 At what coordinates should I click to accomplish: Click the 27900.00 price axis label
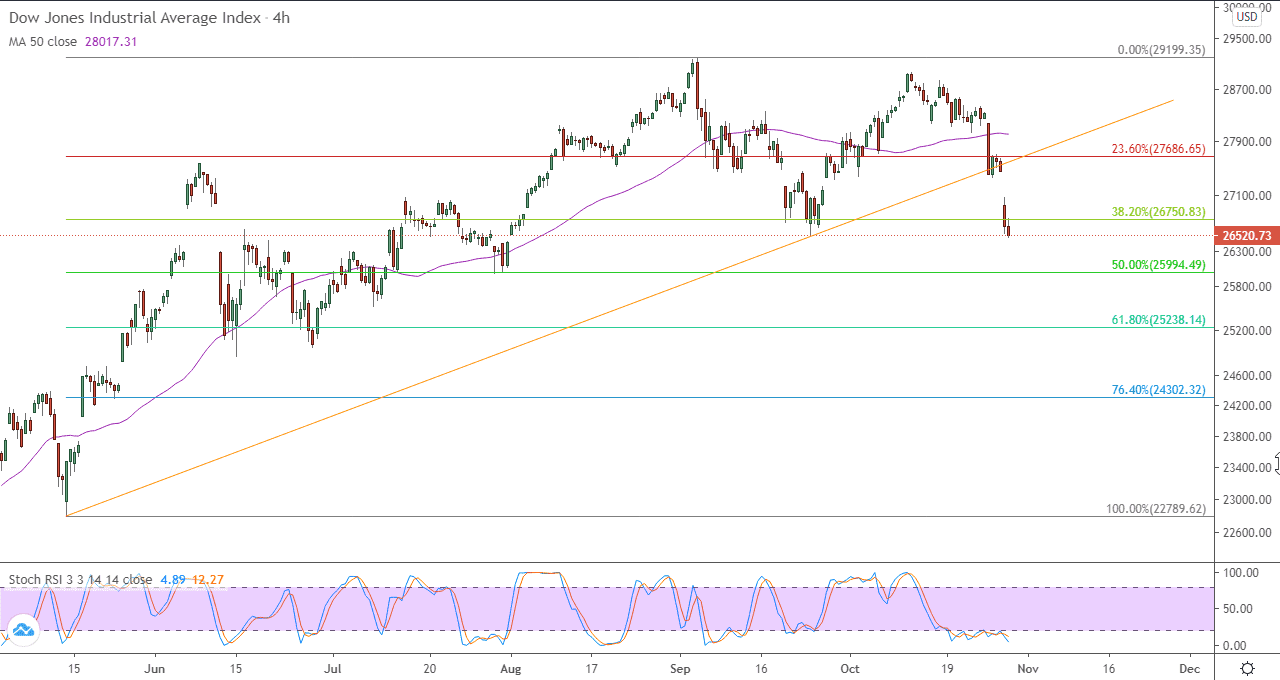point(1246,142)
